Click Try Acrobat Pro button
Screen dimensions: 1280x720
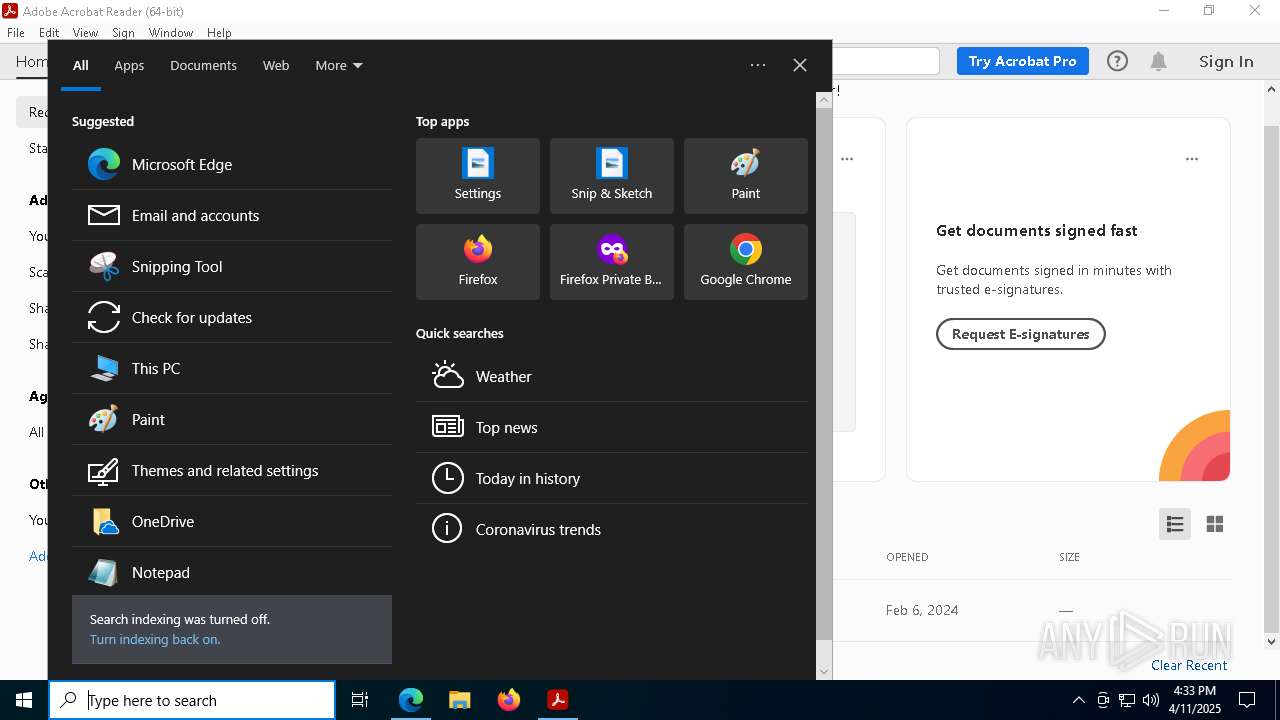[x=1022, y=61]
